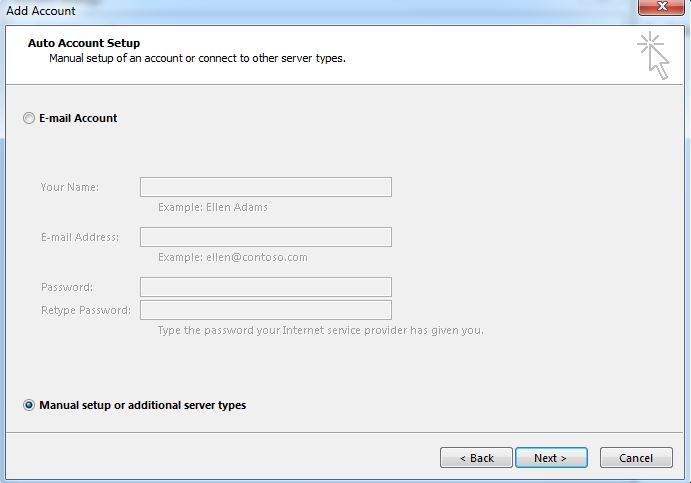Click the 'Manual setup of an account' subtitle
The height and width of the screenshot is (483, 691).
[x=197, y=58]
